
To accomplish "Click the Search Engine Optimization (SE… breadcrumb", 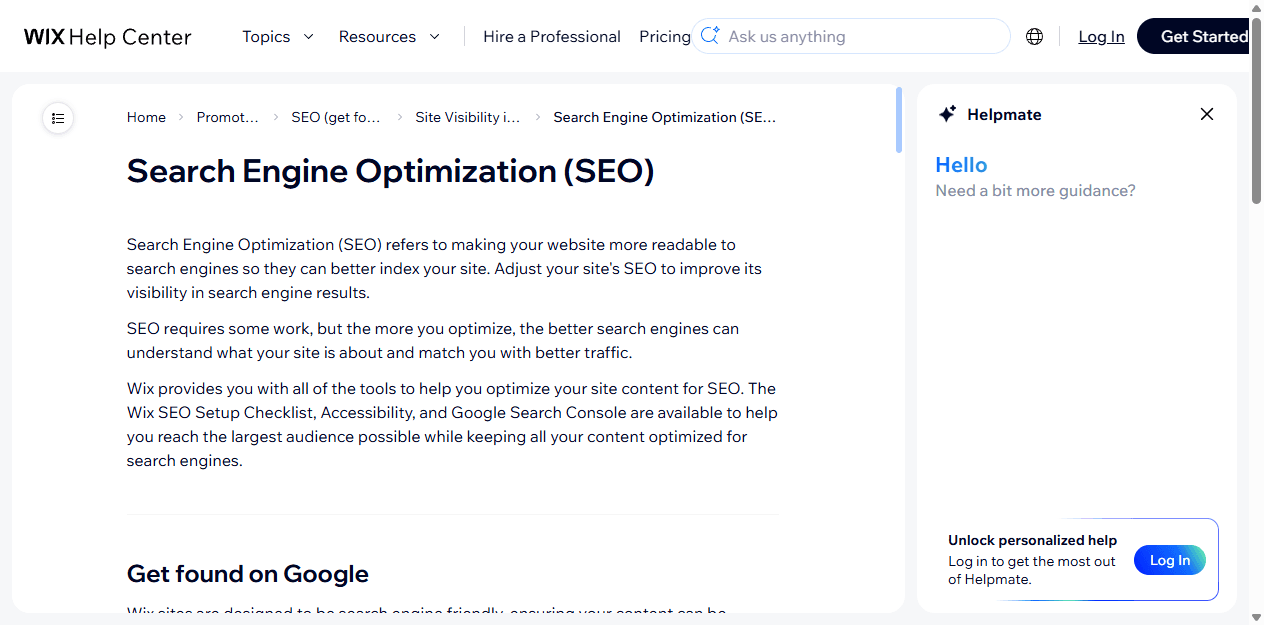I will [x=665, y=117].
